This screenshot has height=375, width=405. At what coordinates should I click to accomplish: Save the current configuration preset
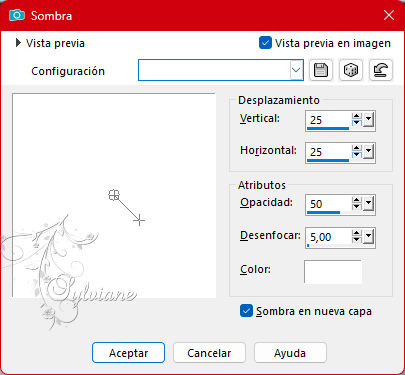[321, 70]
